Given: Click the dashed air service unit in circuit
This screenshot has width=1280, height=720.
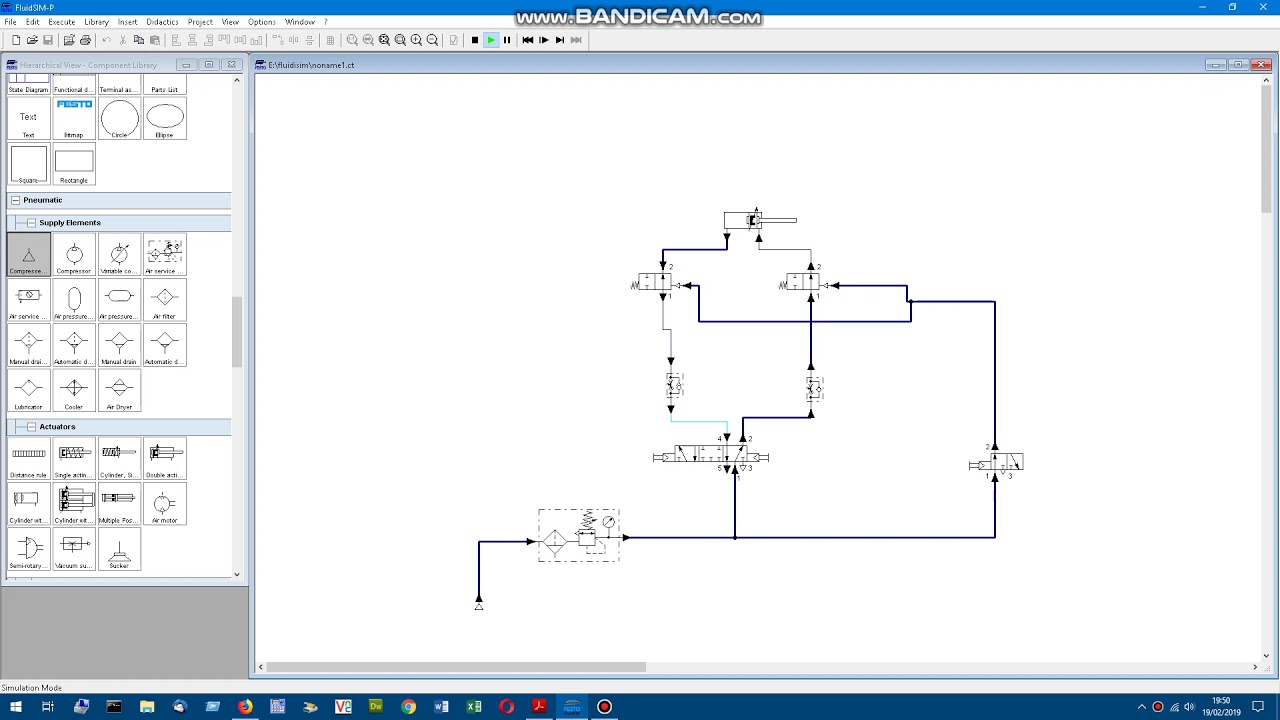Looking at the screenshot, I should [x=579, y=536].
